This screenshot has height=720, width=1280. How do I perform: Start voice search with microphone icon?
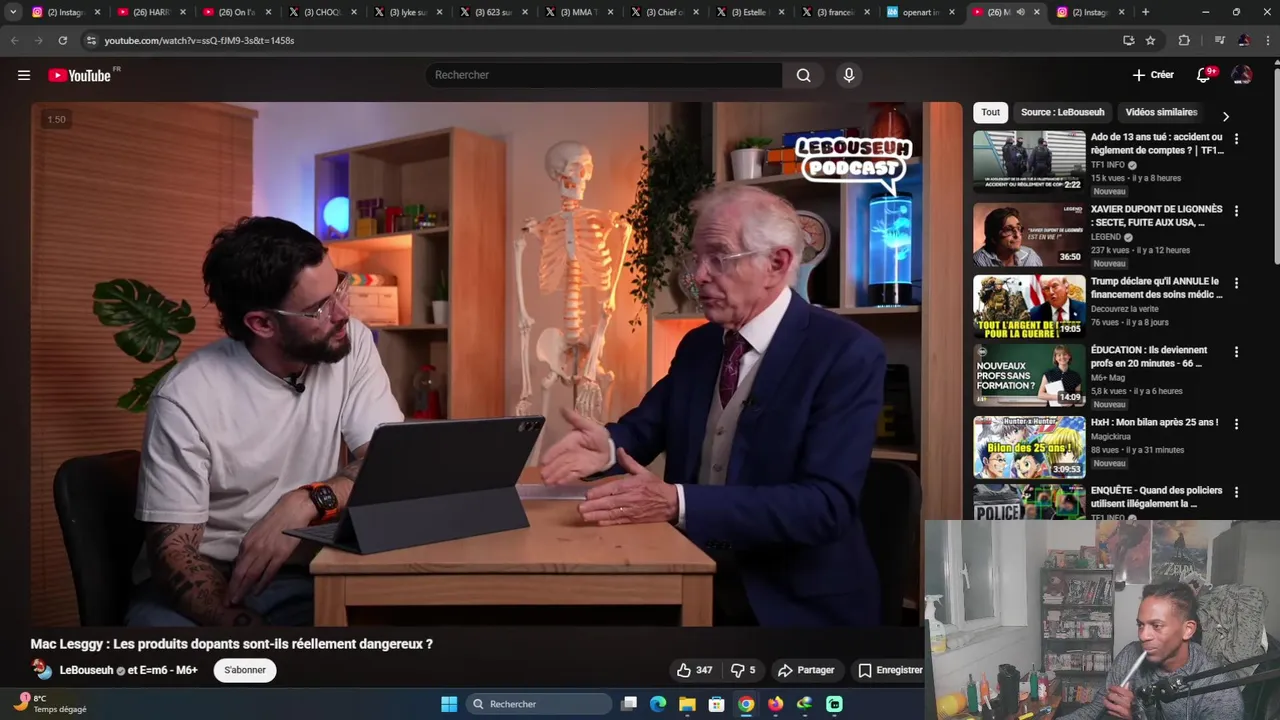(849, 75)
